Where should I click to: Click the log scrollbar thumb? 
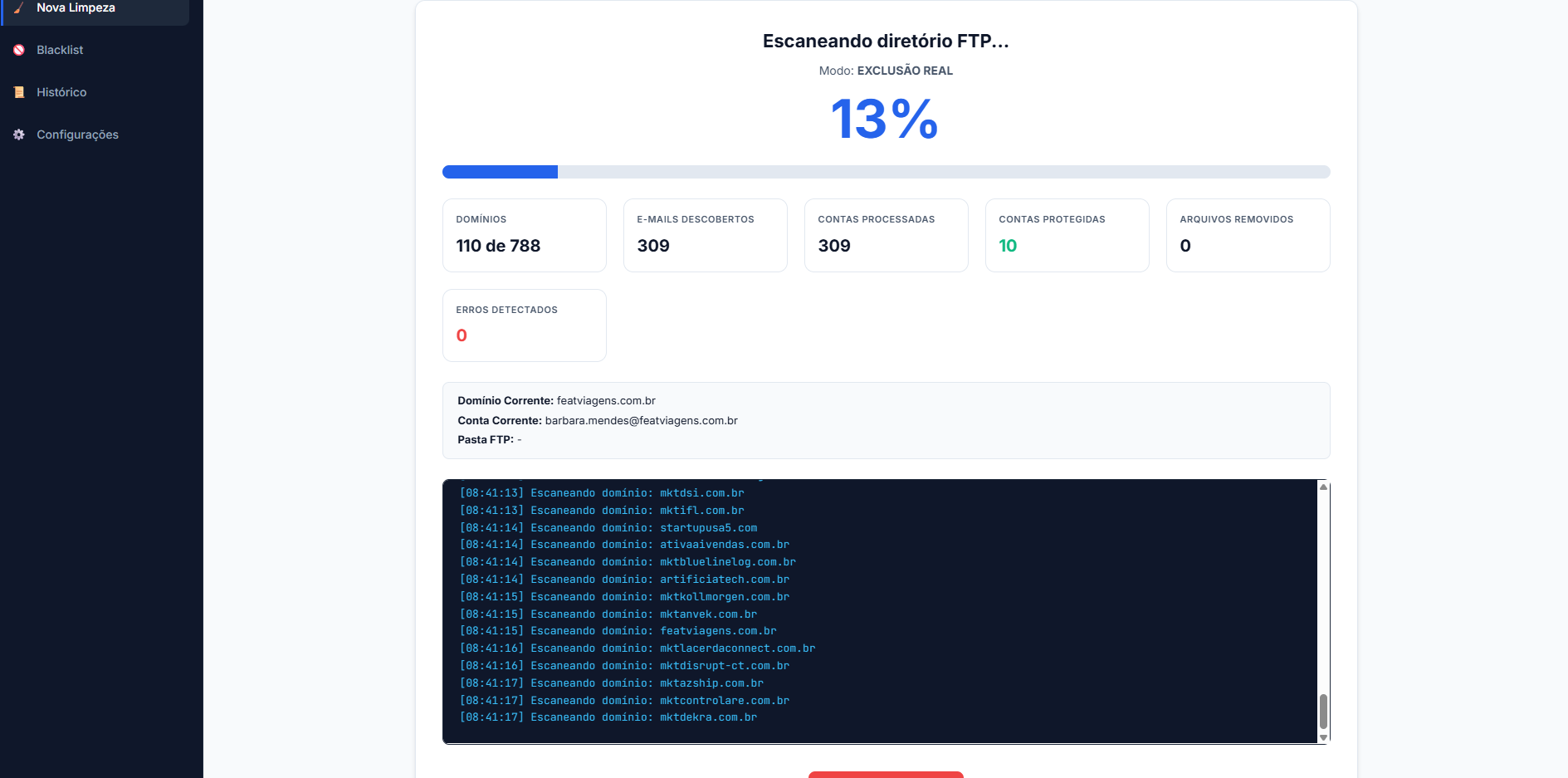coord(1323,712)
